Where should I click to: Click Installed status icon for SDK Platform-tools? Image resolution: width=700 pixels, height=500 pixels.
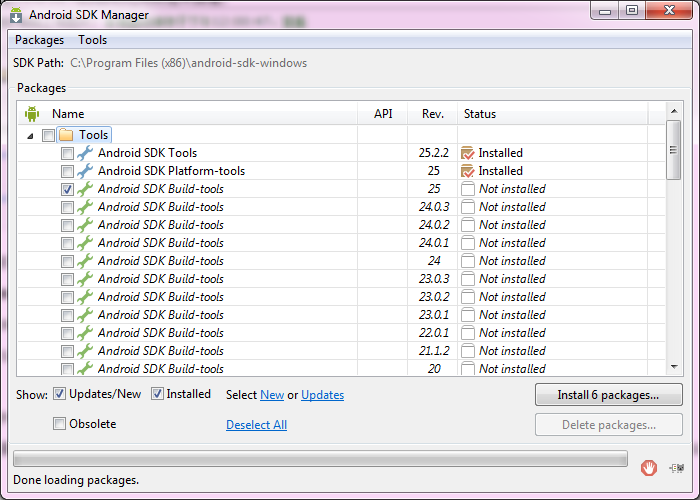468,171
